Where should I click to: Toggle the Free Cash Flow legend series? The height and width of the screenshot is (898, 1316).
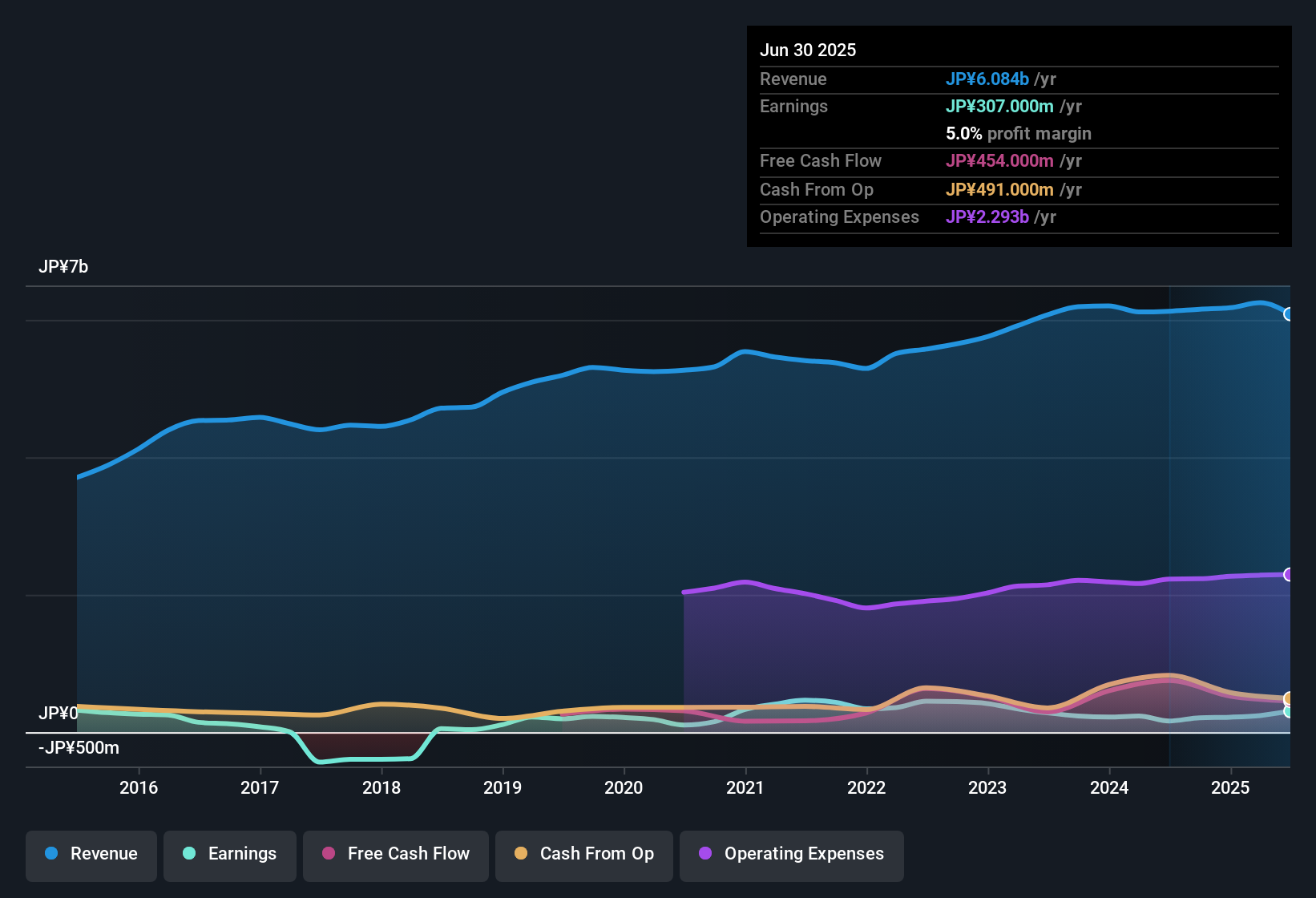coord(396,855)
